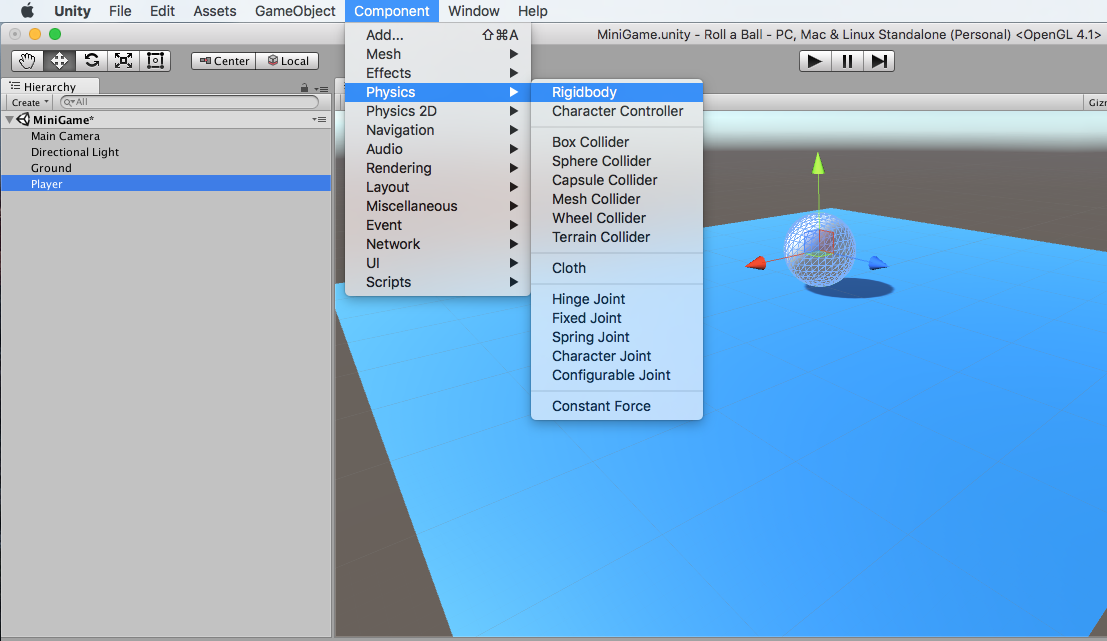The height and width of the screenshot is (641, 1107).
Task: Choose Add... from Component menu
Action: coord(438,35)
